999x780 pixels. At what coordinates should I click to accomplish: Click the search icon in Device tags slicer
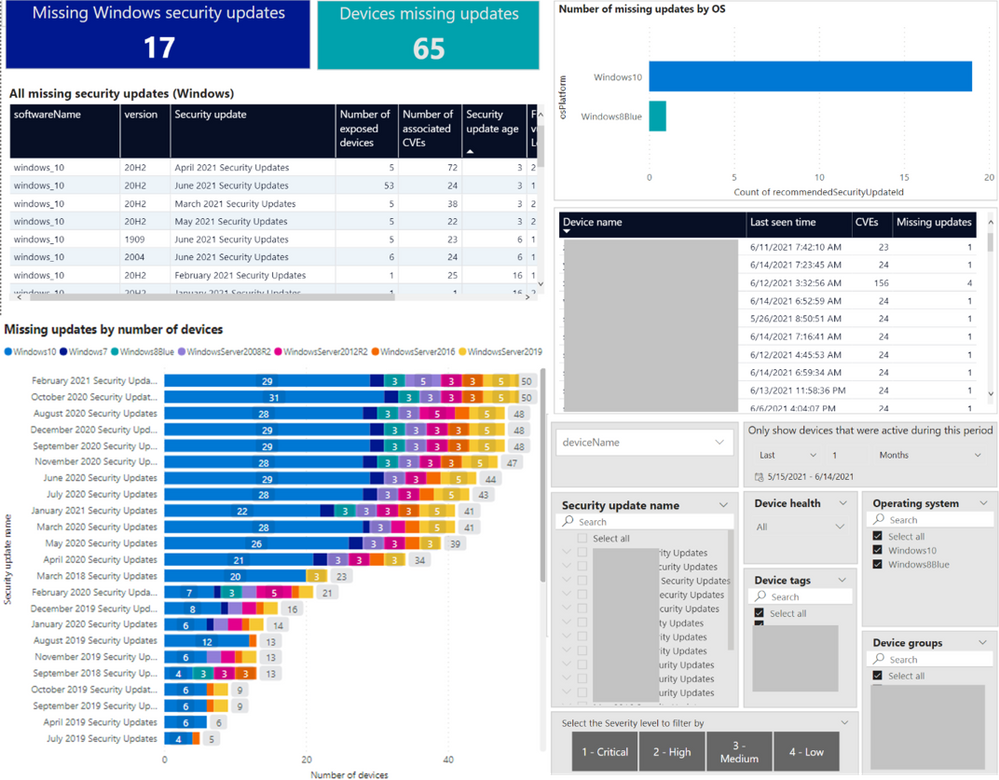760,597
